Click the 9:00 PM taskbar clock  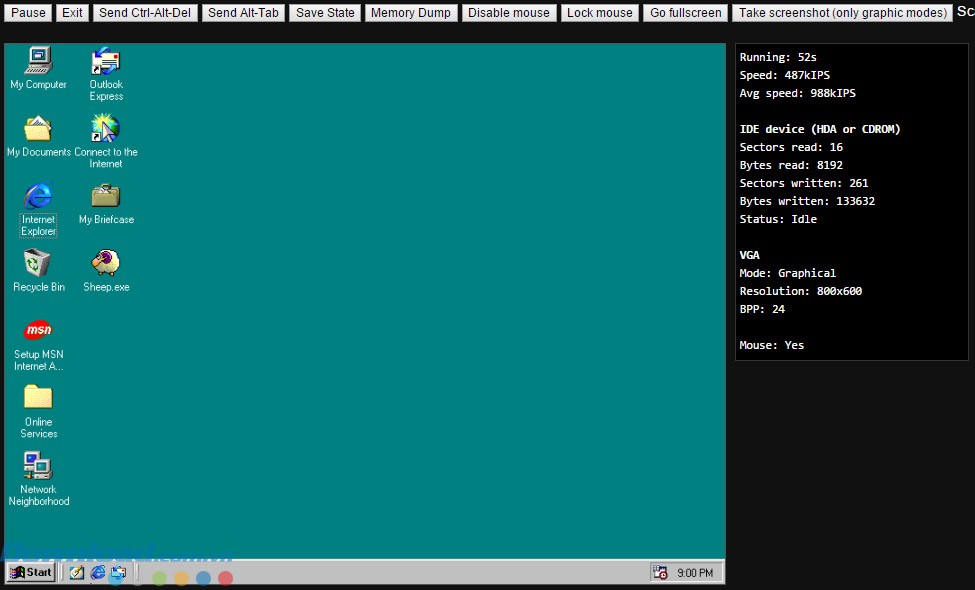pos(694,572)
